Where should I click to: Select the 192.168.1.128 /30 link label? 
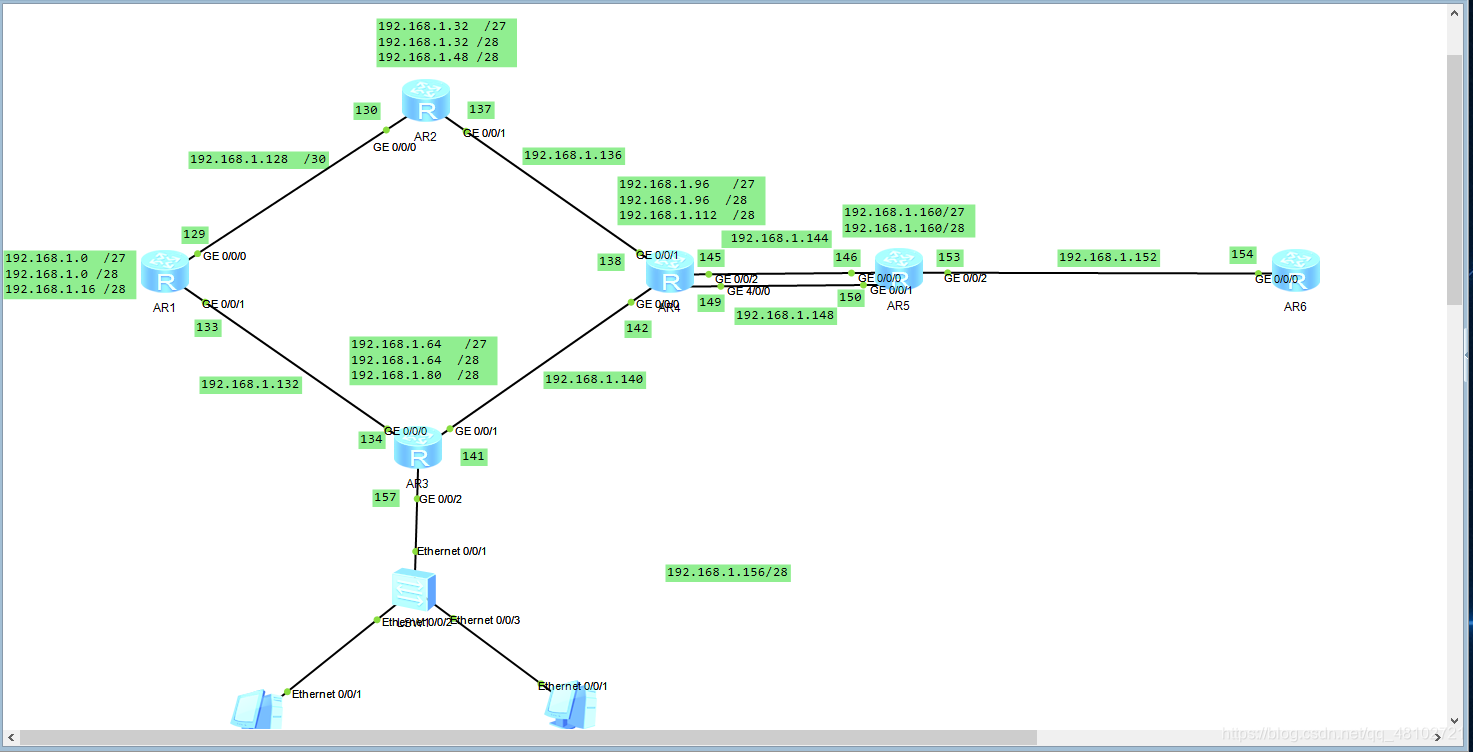(258, 159)
